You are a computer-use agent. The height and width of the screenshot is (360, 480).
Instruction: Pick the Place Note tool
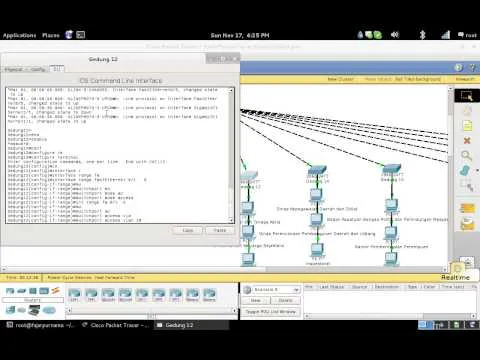tap(467, 126)
